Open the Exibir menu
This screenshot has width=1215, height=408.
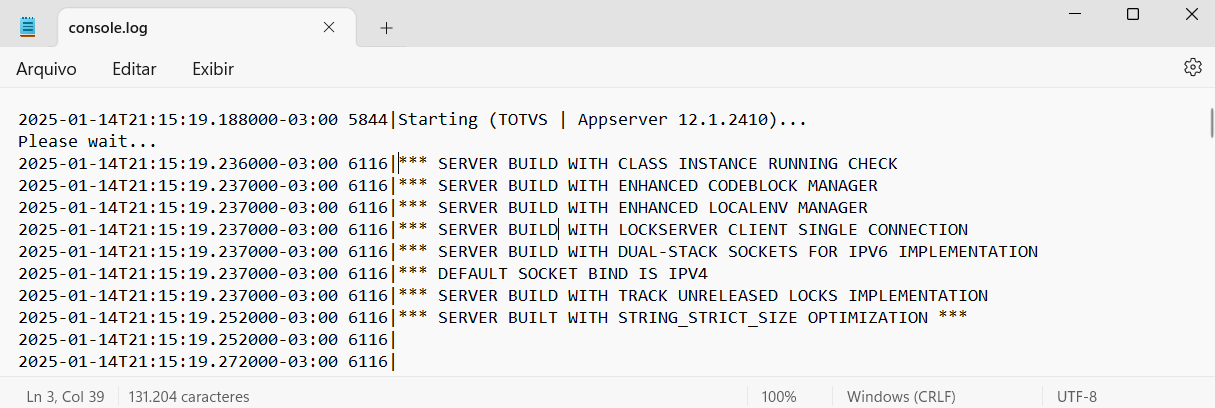(x=213, y=69)
